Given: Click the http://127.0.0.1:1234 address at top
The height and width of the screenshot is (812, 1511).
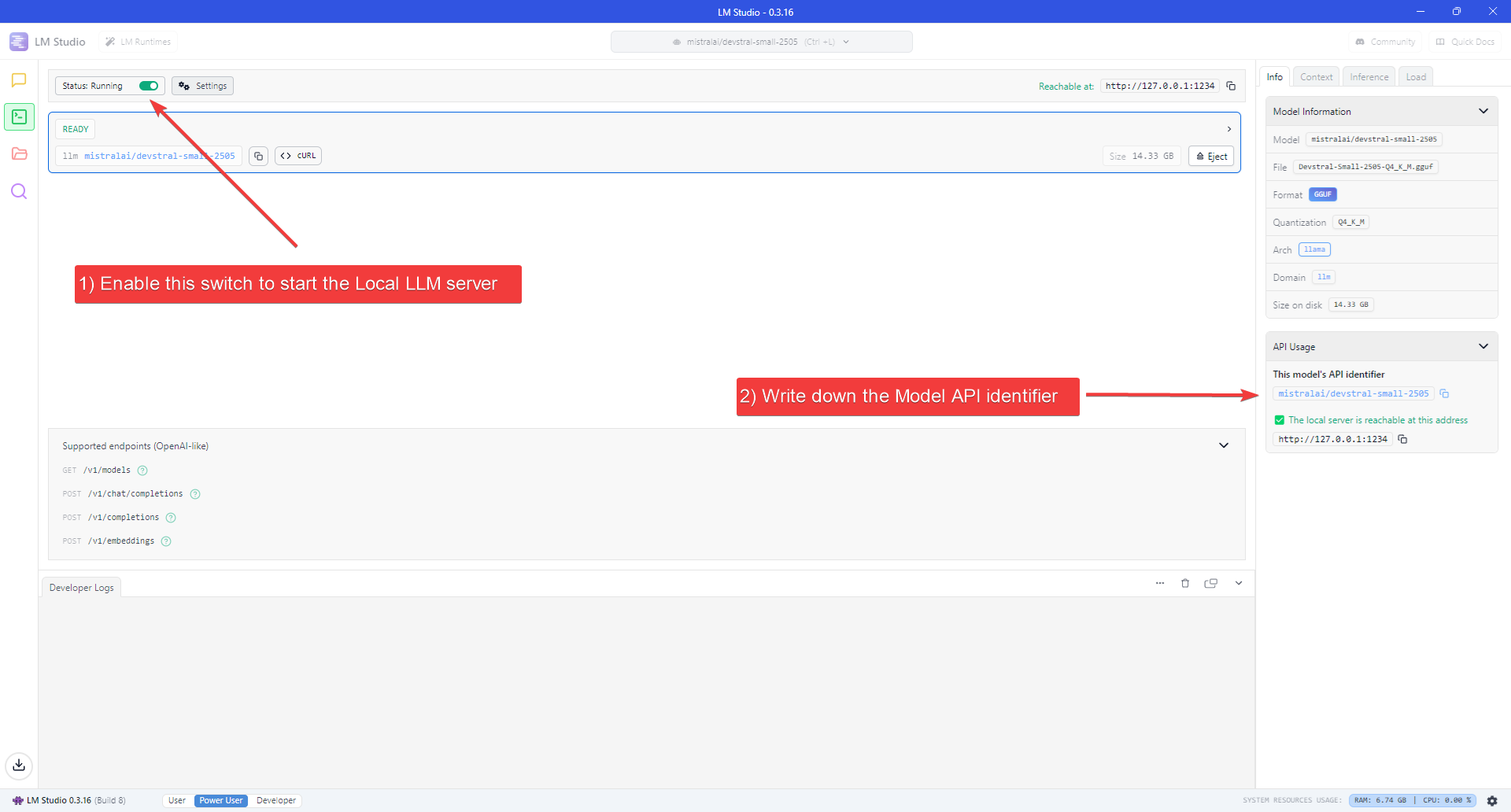Looking at the screenshot, I should (x=1160, y=86).
